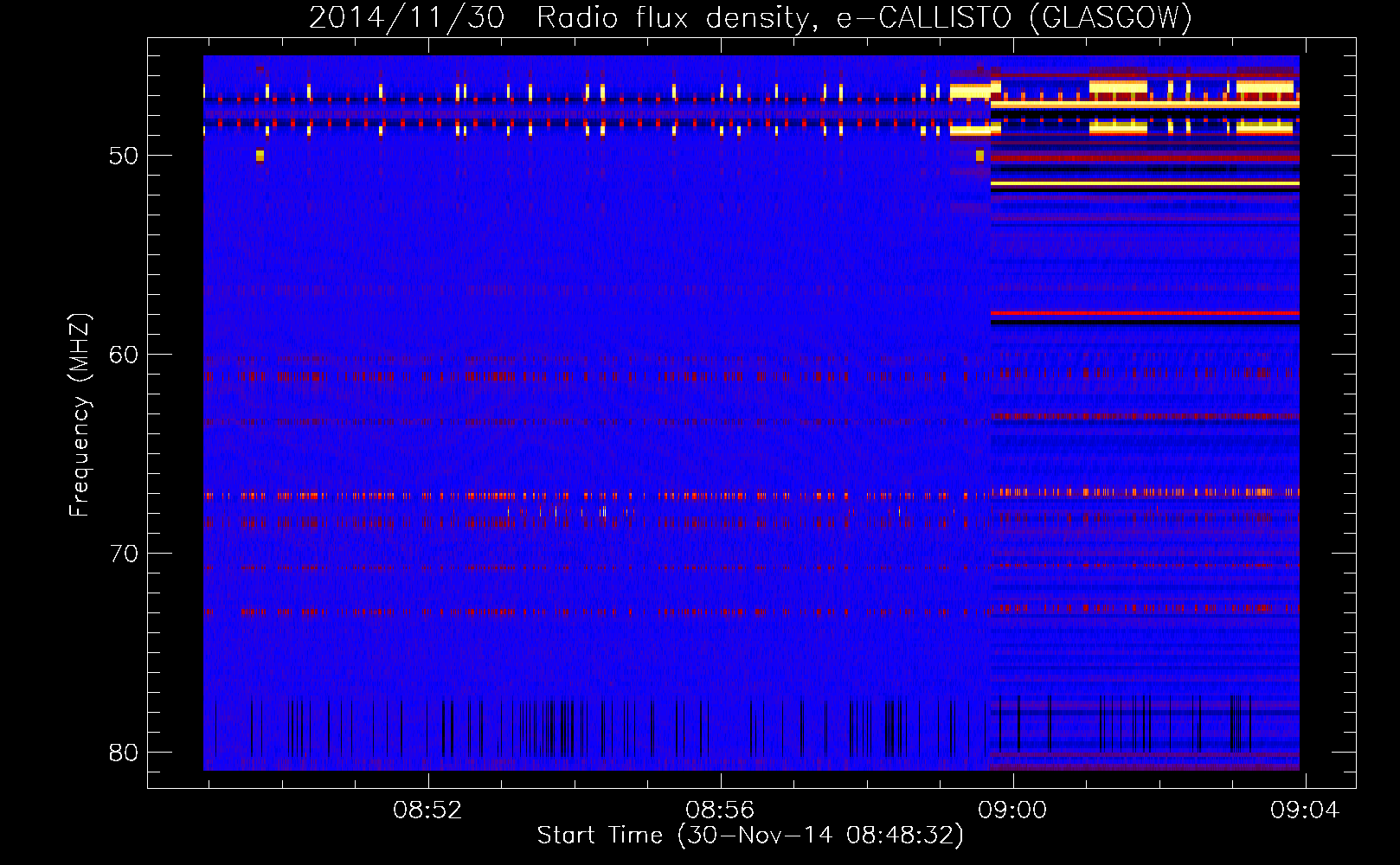
Task: Click the 08:52 time tick label
Action: 427,811
